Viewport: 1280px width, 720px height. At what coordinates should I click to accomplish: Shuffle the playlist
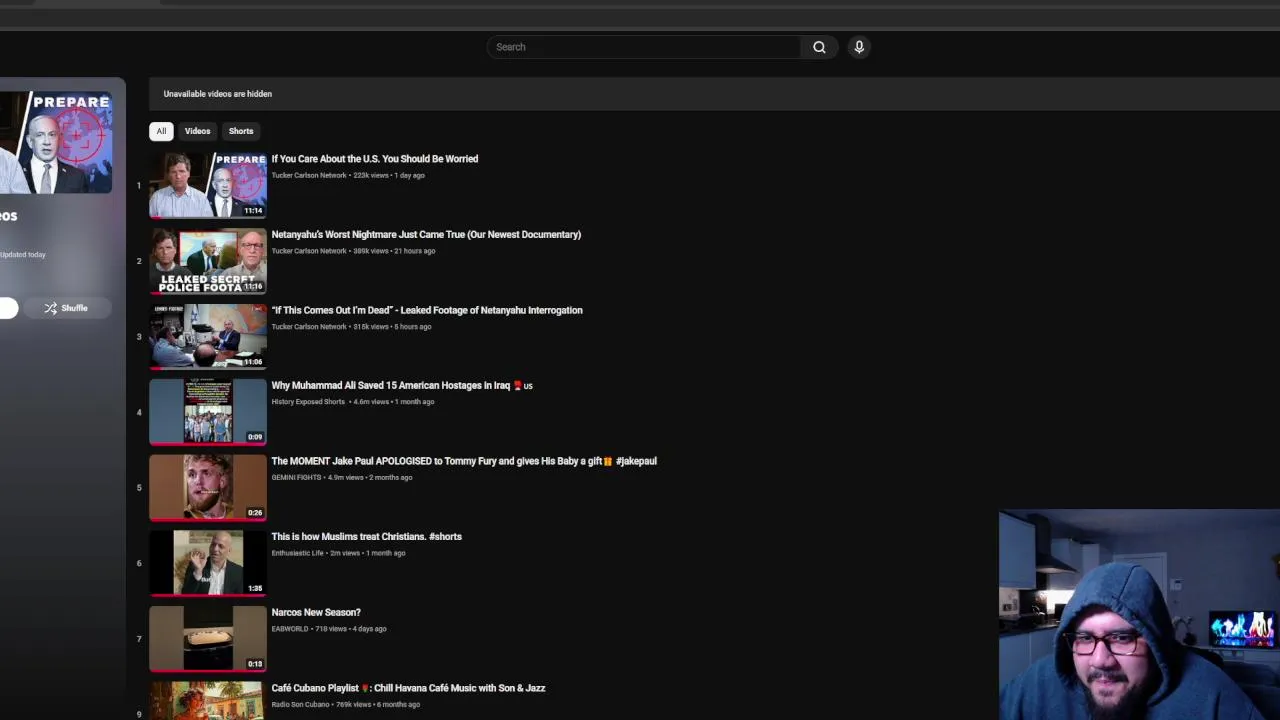[x=67, y=308]
